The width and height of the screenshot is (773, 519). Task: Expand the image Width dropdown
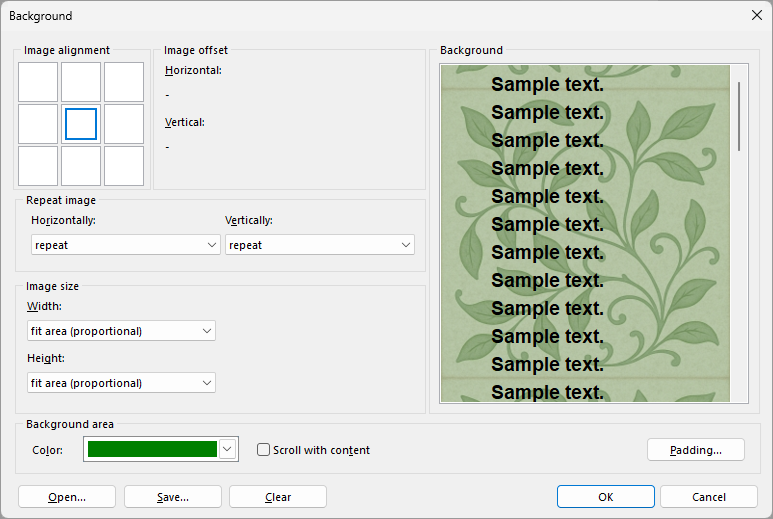tap(121, 331)
